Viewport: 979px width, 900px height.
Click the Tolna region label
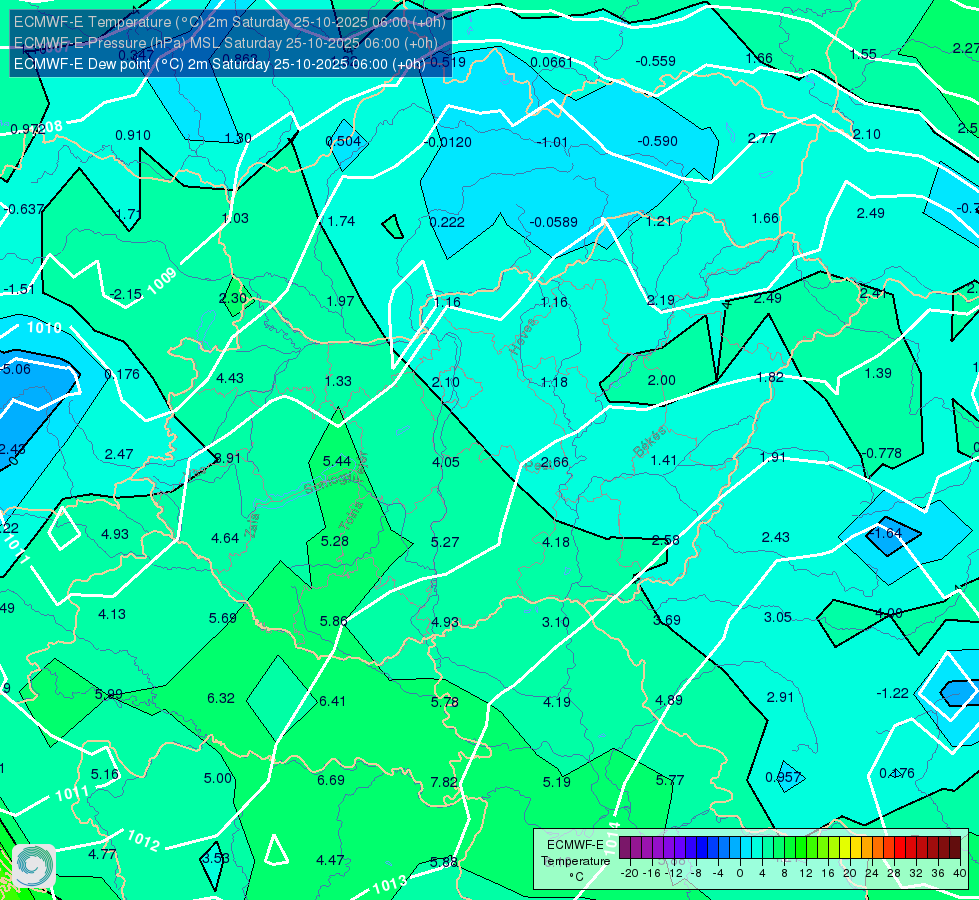(351, 516)
